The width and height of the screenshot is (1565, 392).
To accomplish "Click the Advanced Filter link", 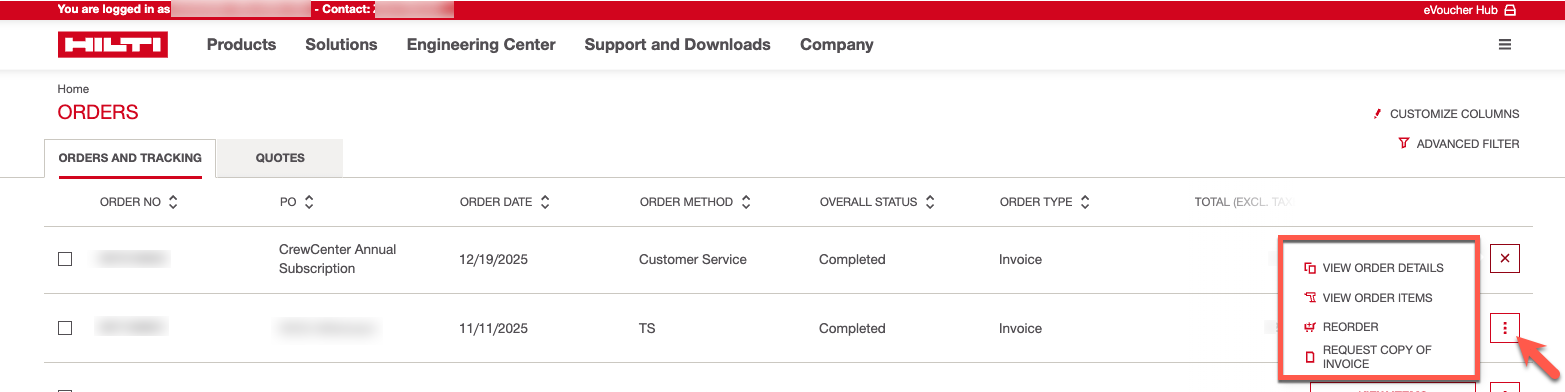I will coord(1468,144).
